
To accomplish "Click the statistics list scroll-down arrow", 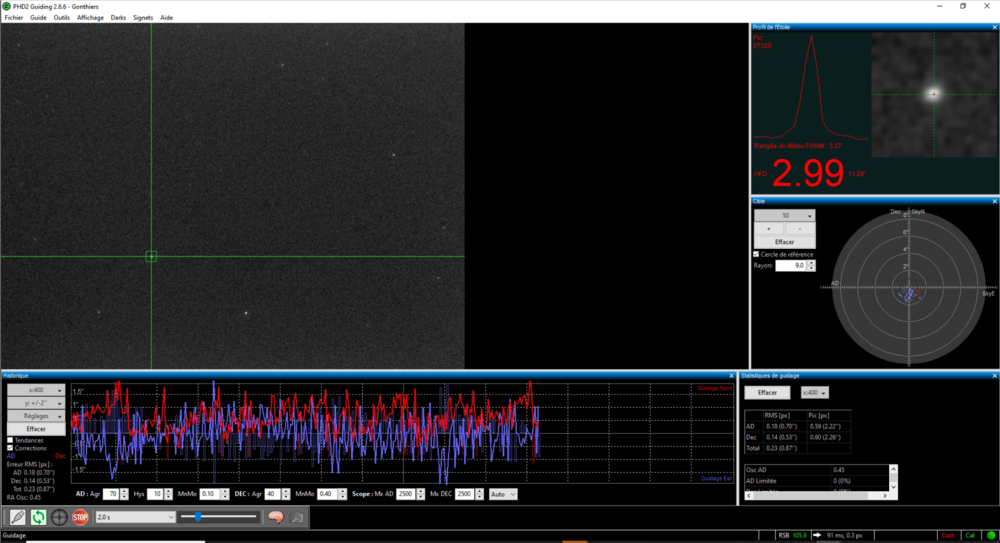I will 893,487.
